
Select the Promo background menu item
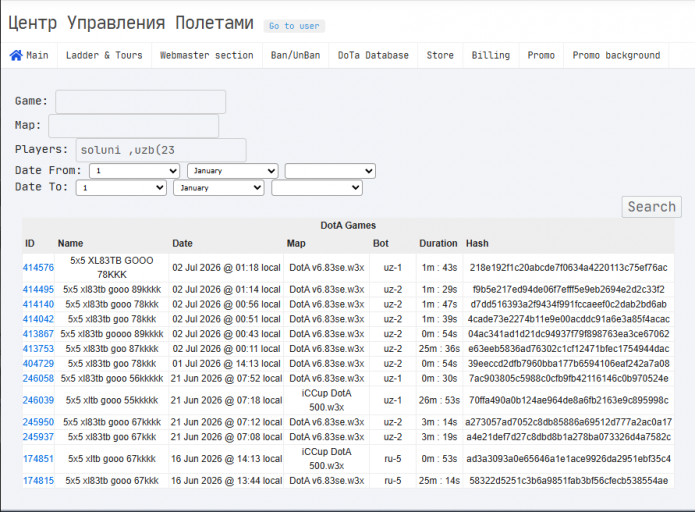tap(616, 55)
